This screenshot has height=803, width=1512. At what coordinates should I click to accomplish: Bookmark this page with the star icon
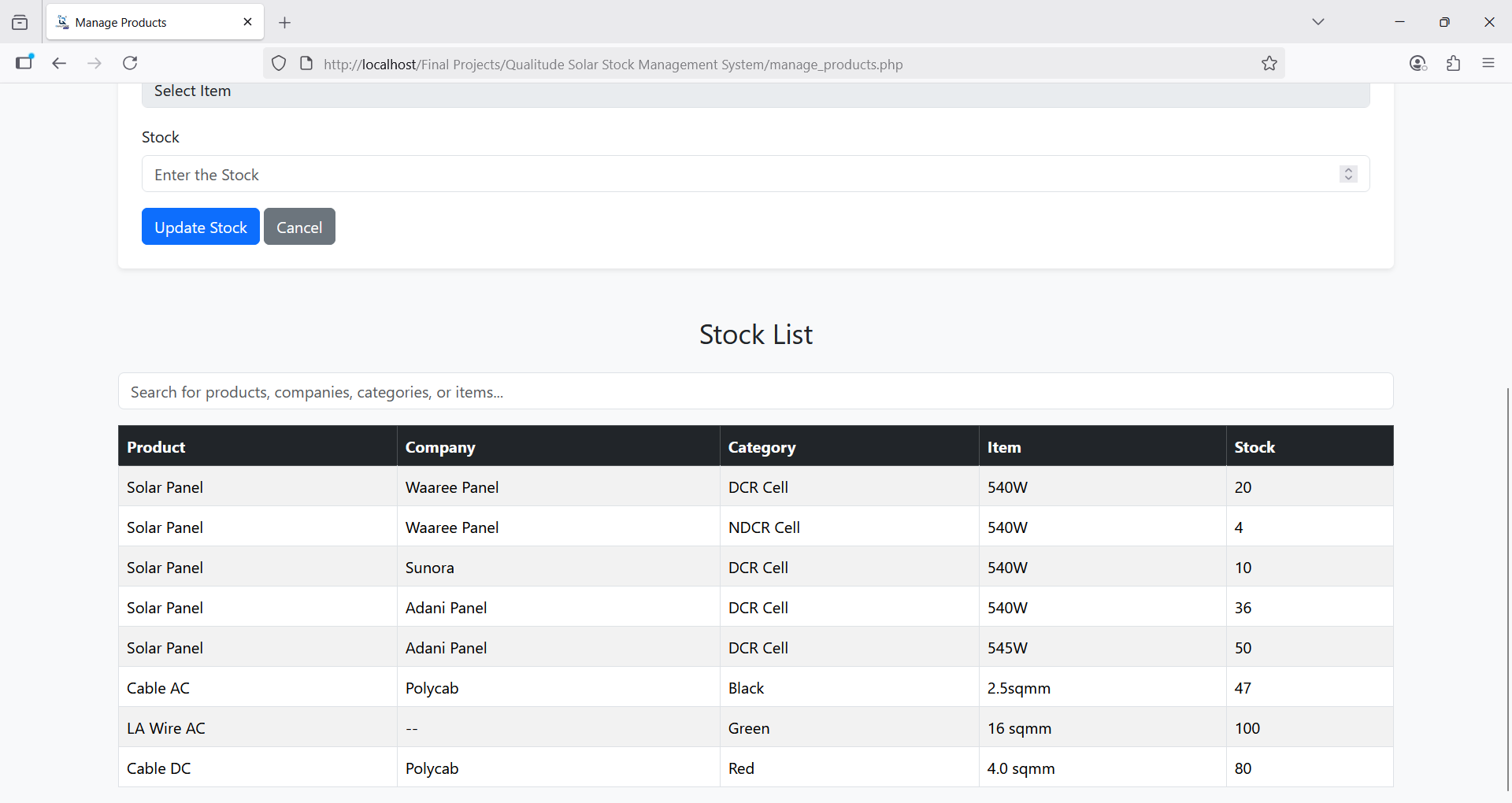pyautogui.click(x=1269, y=64)
